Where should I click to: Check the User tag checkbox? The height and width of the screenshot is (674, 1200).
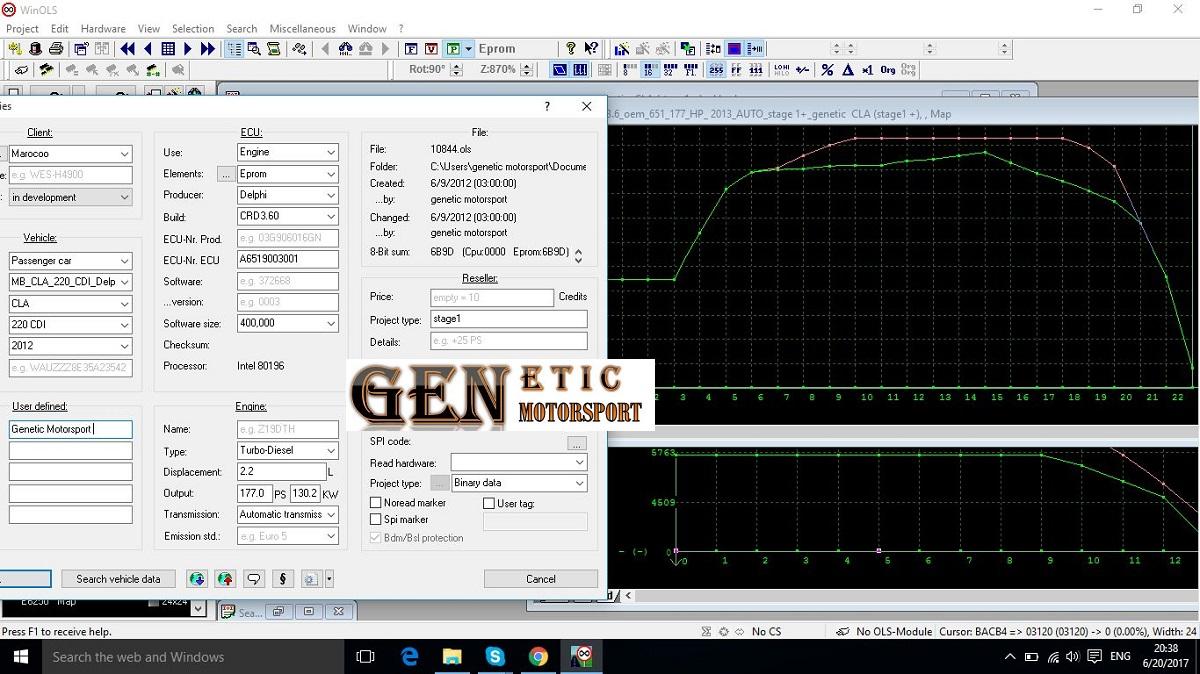tap(489, 504)
